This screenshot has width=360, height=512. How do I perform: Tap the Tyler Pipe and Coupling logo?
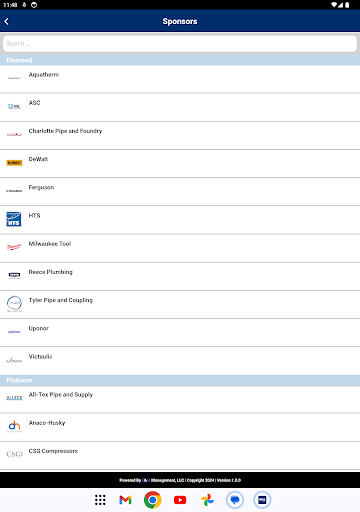(14, 304)
